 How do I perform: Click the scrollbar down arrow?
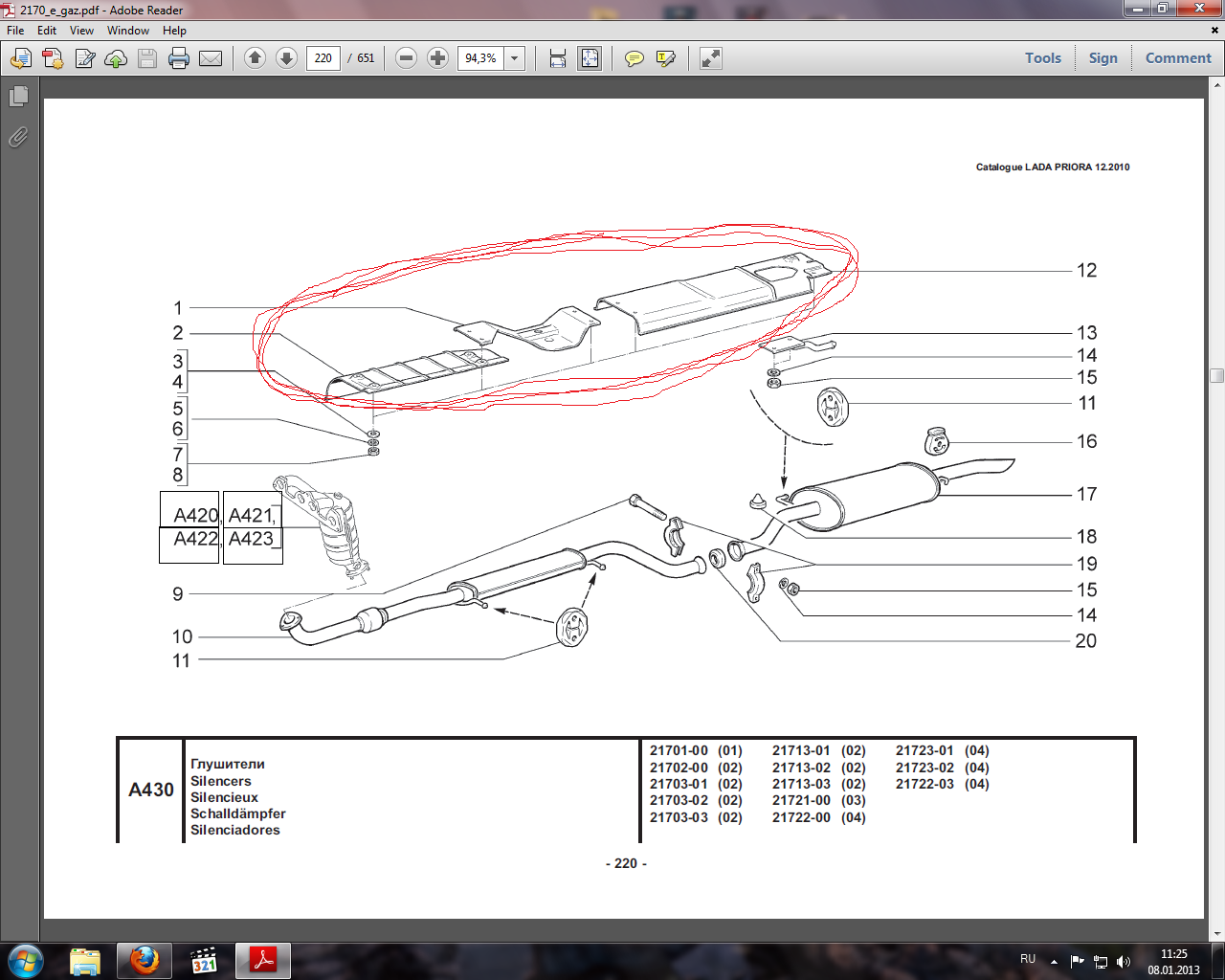[x=1216, y=933]
